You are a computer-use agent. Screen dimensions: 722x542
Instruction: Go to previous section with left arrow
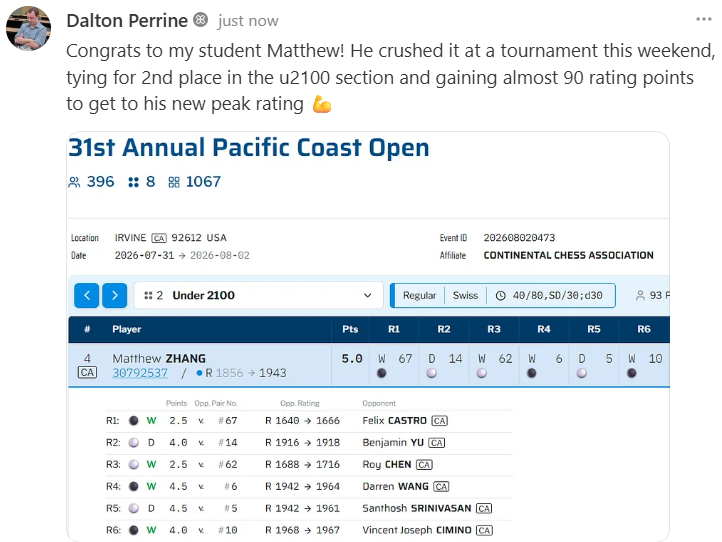click(87, 295)
